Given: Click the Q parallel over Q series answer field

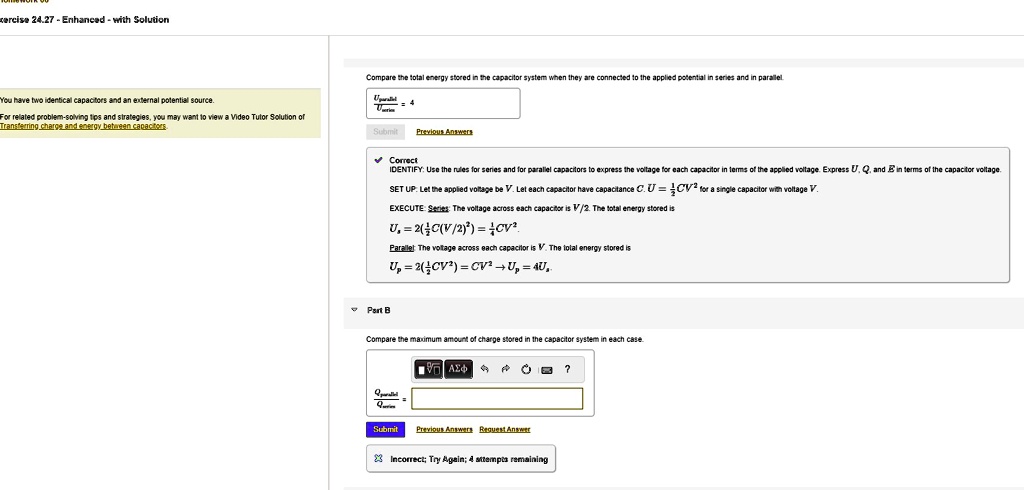Looking at the screenshot, I should (497, 399).
